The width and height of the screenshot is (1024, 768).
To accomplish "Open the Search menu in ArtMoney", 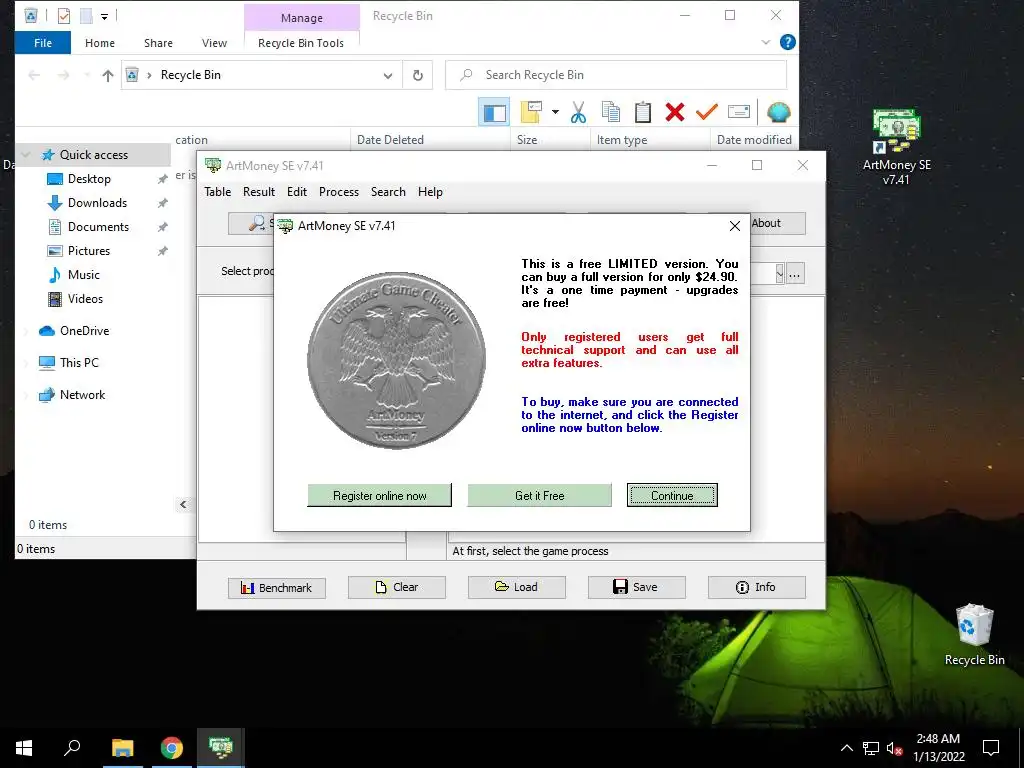I will [x=388, y=192].
